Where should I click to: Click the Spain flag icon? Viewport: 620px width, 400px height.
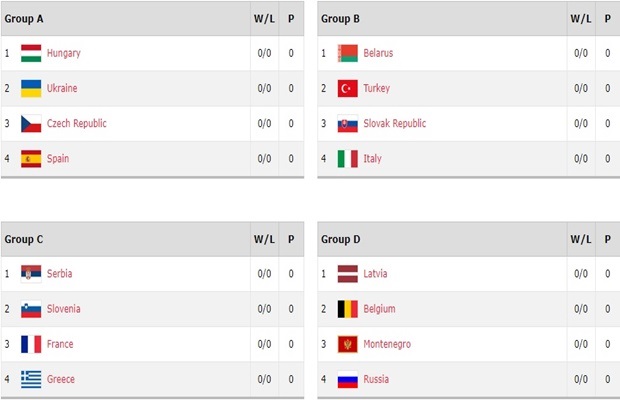(x=31, y=158)
